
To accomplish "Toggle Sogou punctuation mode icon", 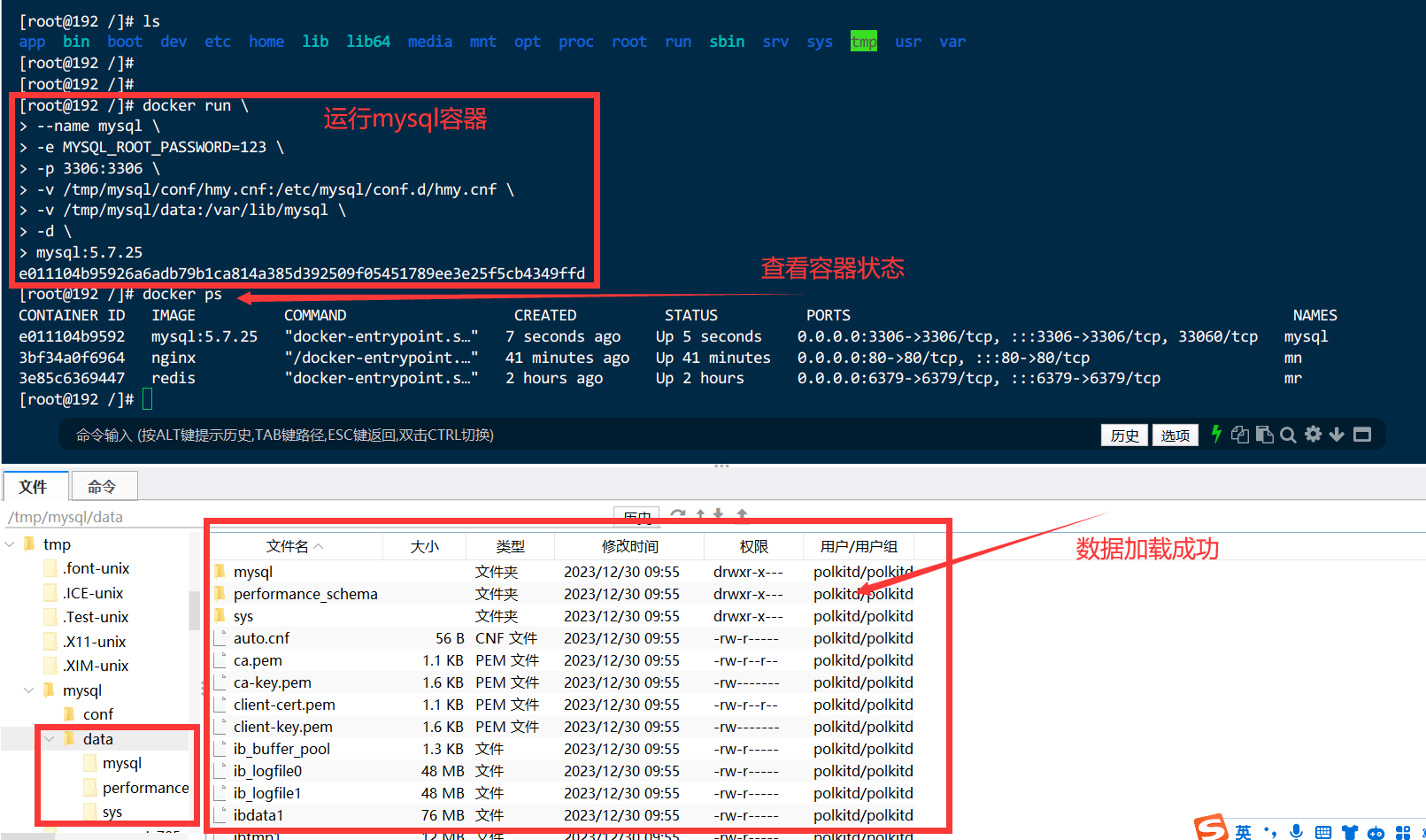I will [1270, 832].
